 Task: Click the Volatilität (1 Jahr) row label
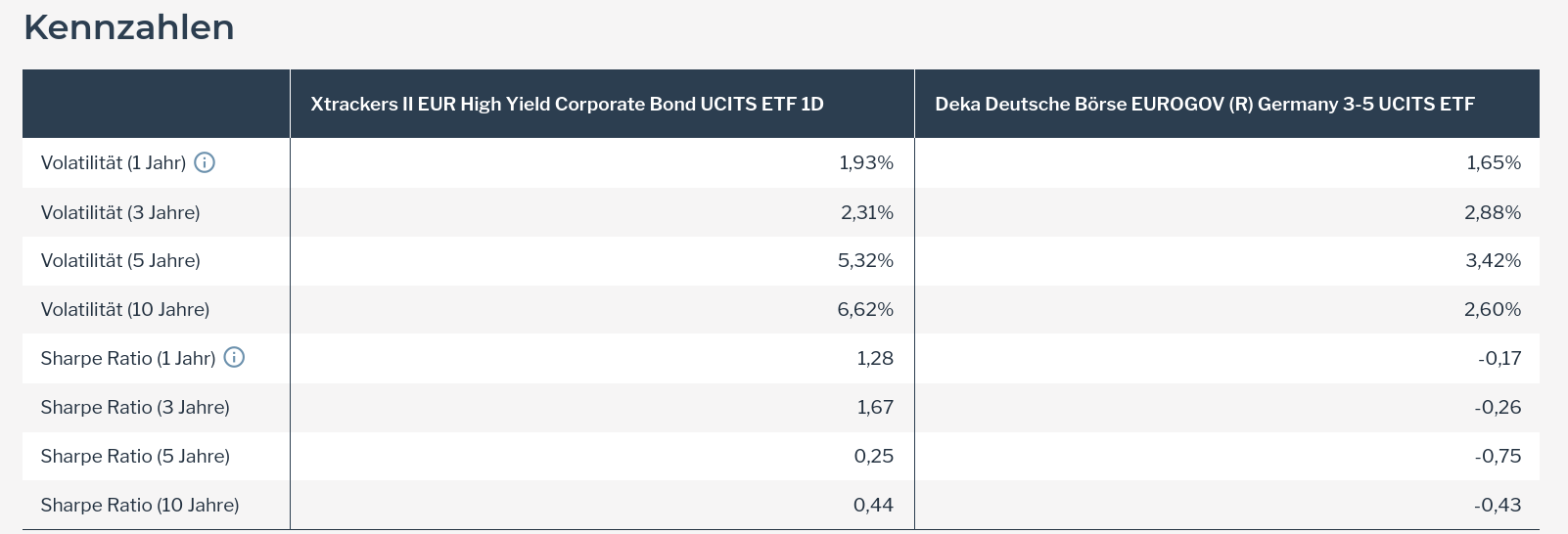tap(114, 163)
